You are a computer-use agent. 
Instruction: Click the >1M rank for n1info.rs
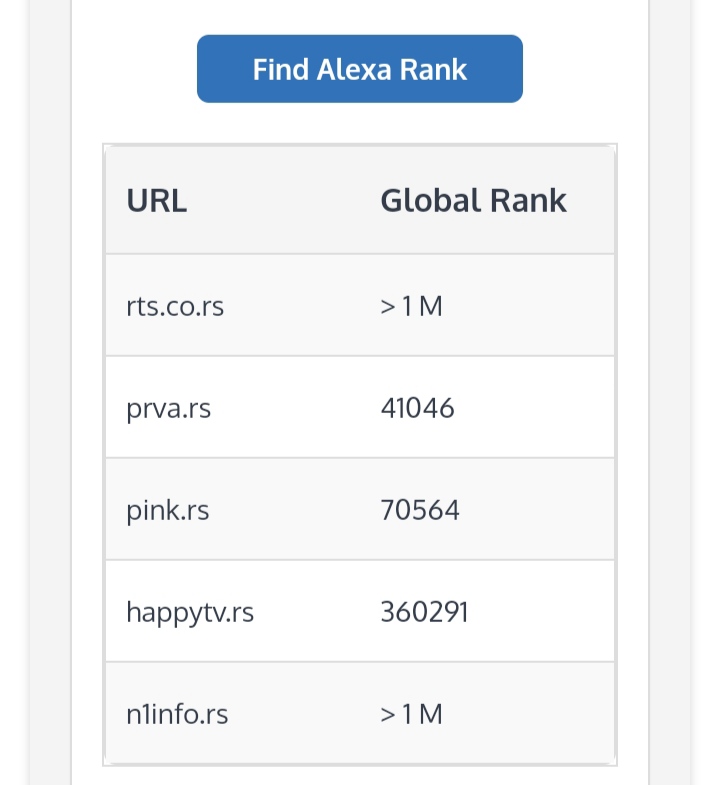[411, 714]
